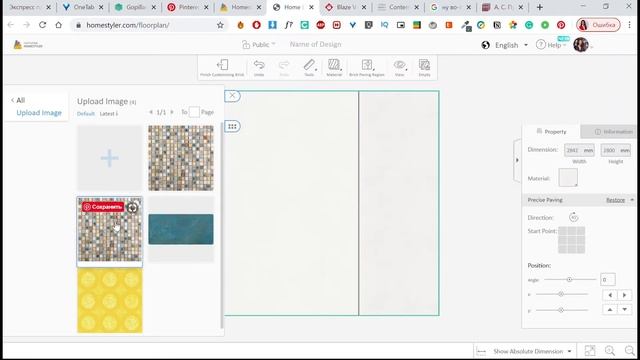Nudge position down arrow
640x360 pixels.
point(624,310)
